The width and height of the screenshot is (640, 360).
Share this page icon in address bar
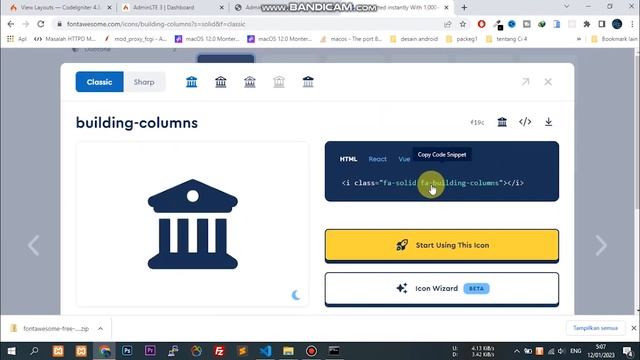click(448, 24)
